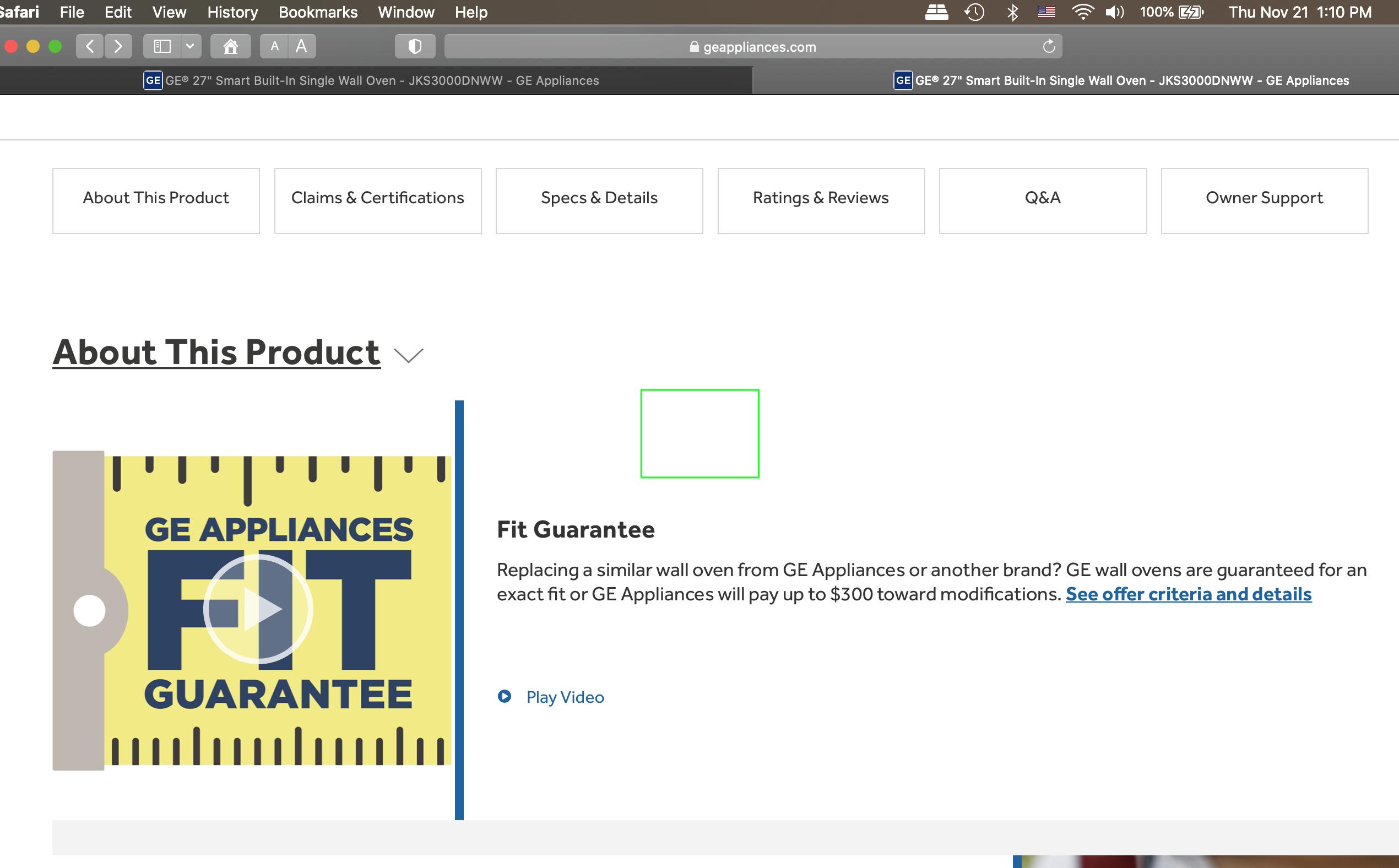
Task: Open the History menu
Action: (x=232, y=12)
